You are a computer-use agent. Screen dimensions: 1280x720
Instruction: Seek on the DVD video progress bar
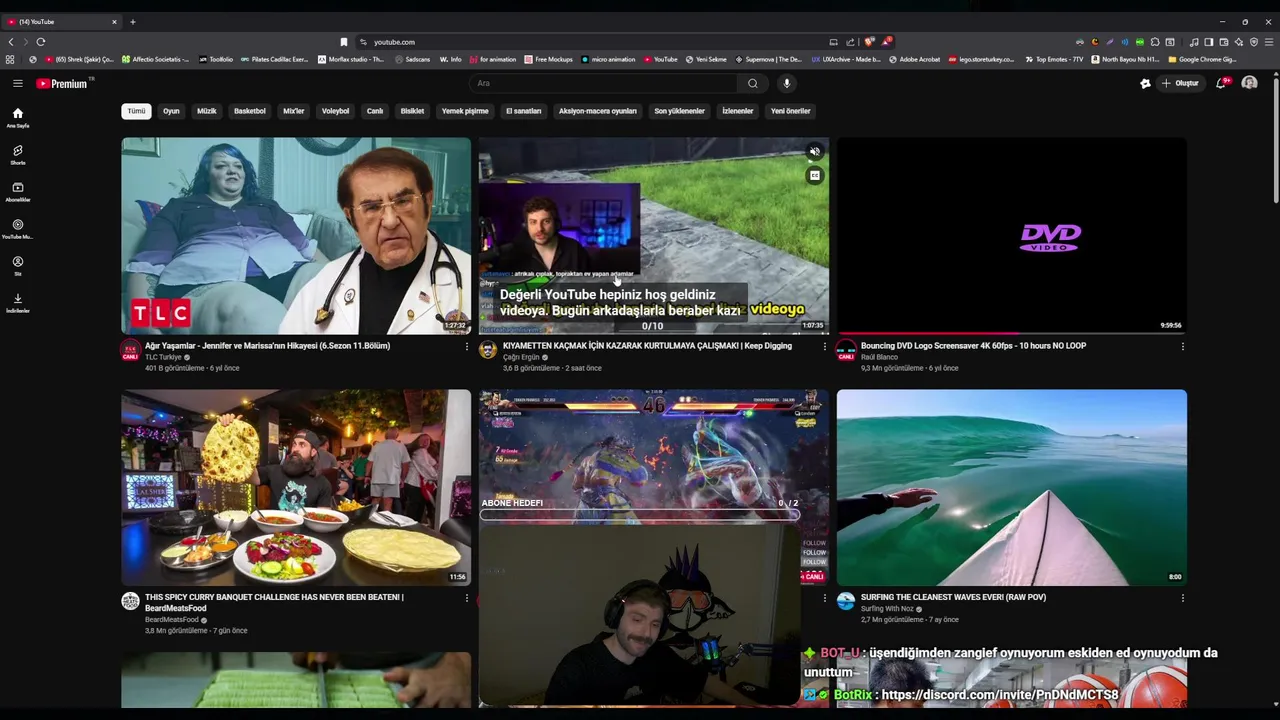(x=1012, y=333)
